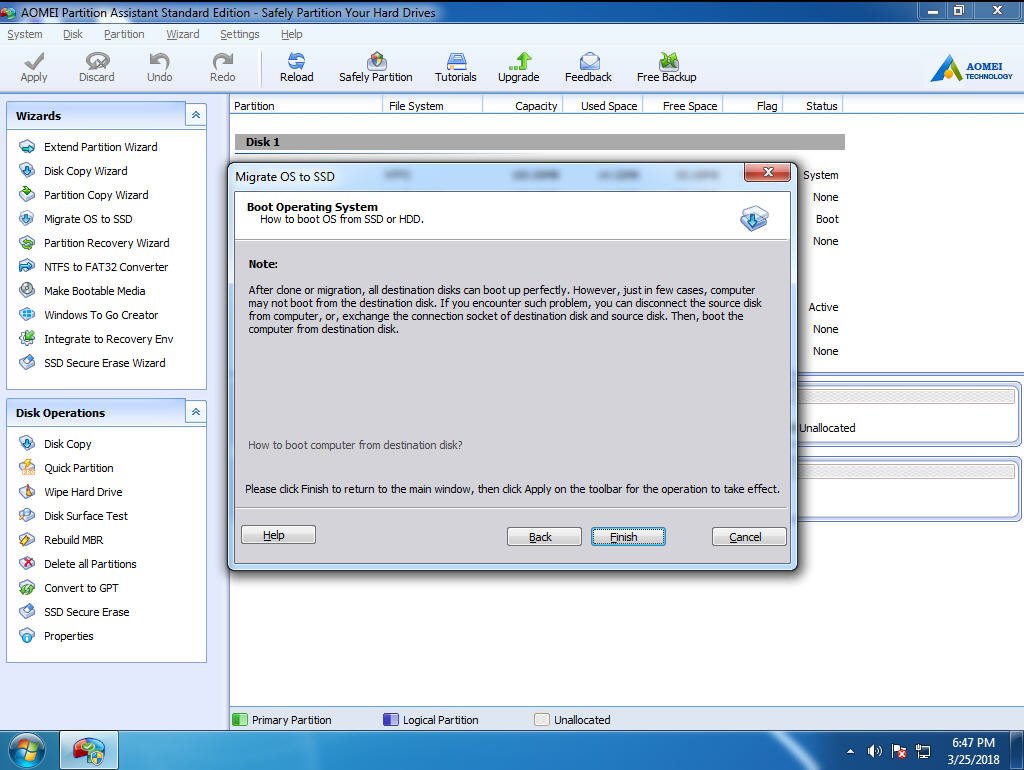Image resolution: width=1024 pixels, height=770 pixels.
Task: Sort by Partition column header
Action: 305,106
